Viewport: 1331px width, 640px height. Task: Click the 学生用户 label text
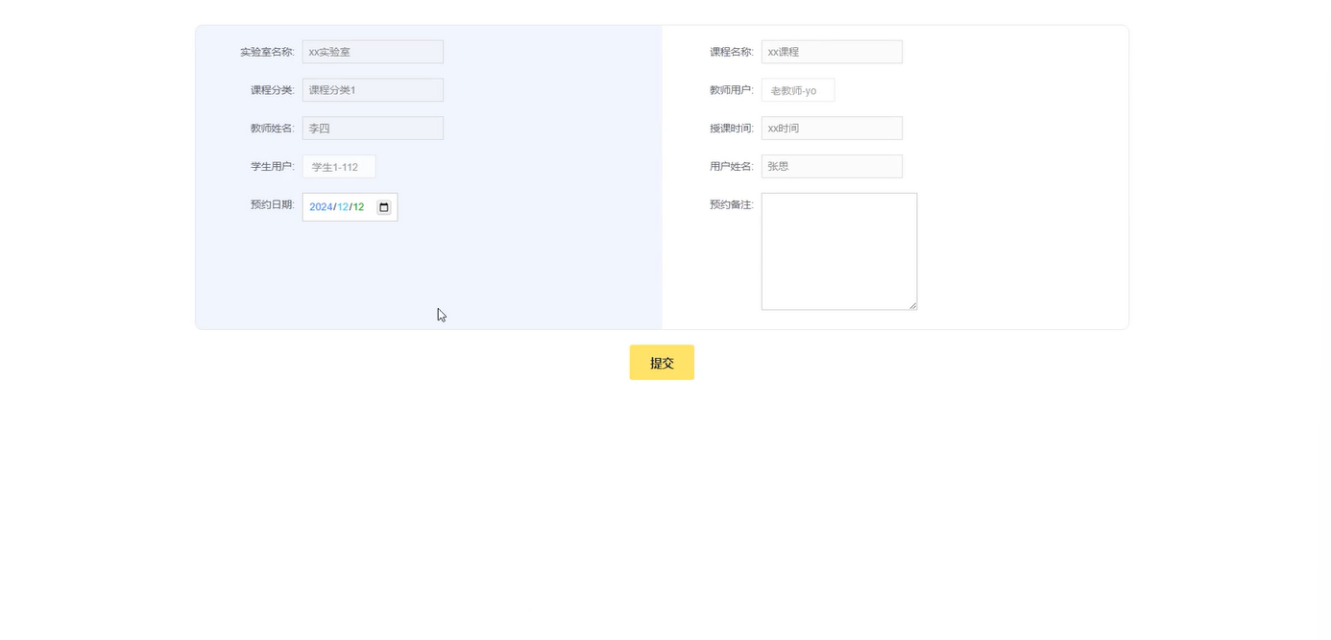(x=272, y=166)
